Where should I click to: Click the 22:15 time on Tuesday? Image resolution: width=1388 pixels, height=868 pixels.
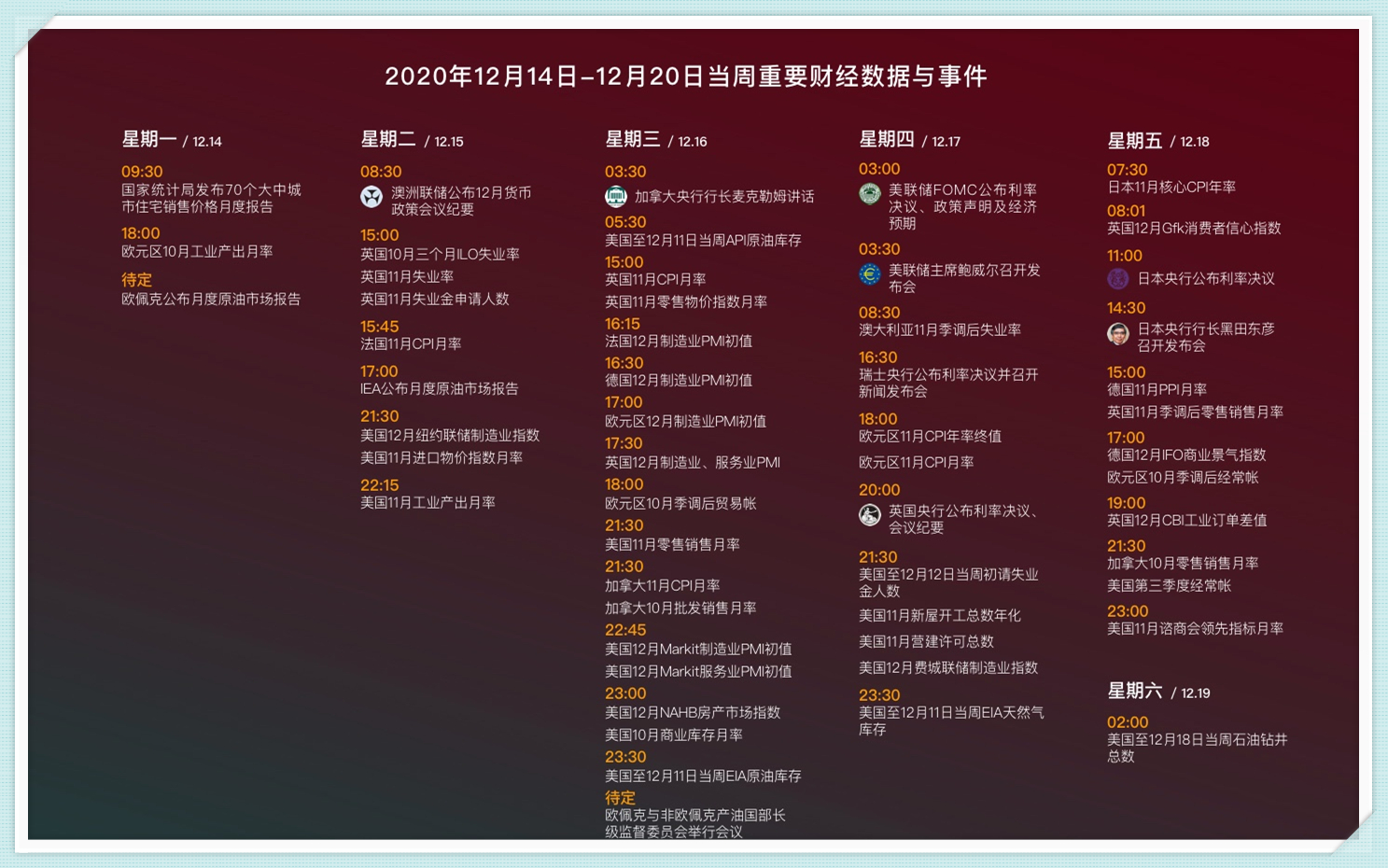point(379,485)
